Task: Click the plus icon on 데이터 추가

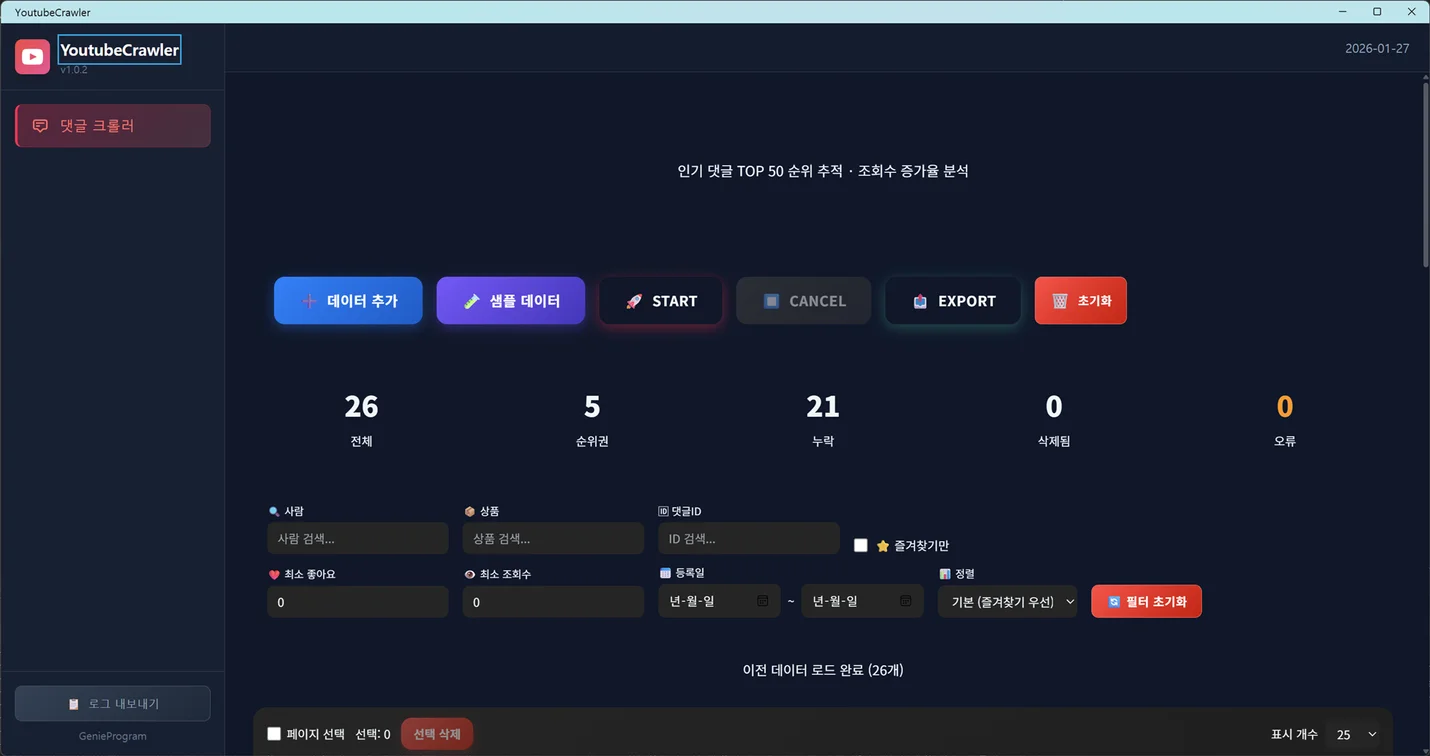Action: (x=309, y=301)
